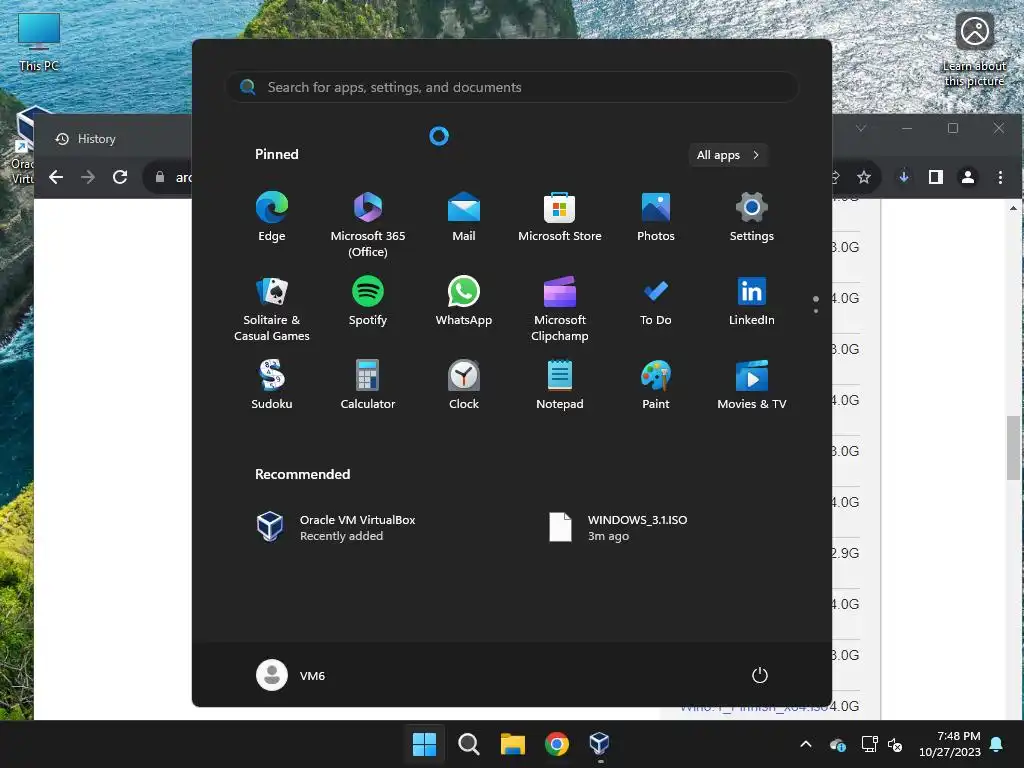Launch Microsoft 365 (Office)
The height and width of the screenshot is (768, 1024).
click(368, 224)
